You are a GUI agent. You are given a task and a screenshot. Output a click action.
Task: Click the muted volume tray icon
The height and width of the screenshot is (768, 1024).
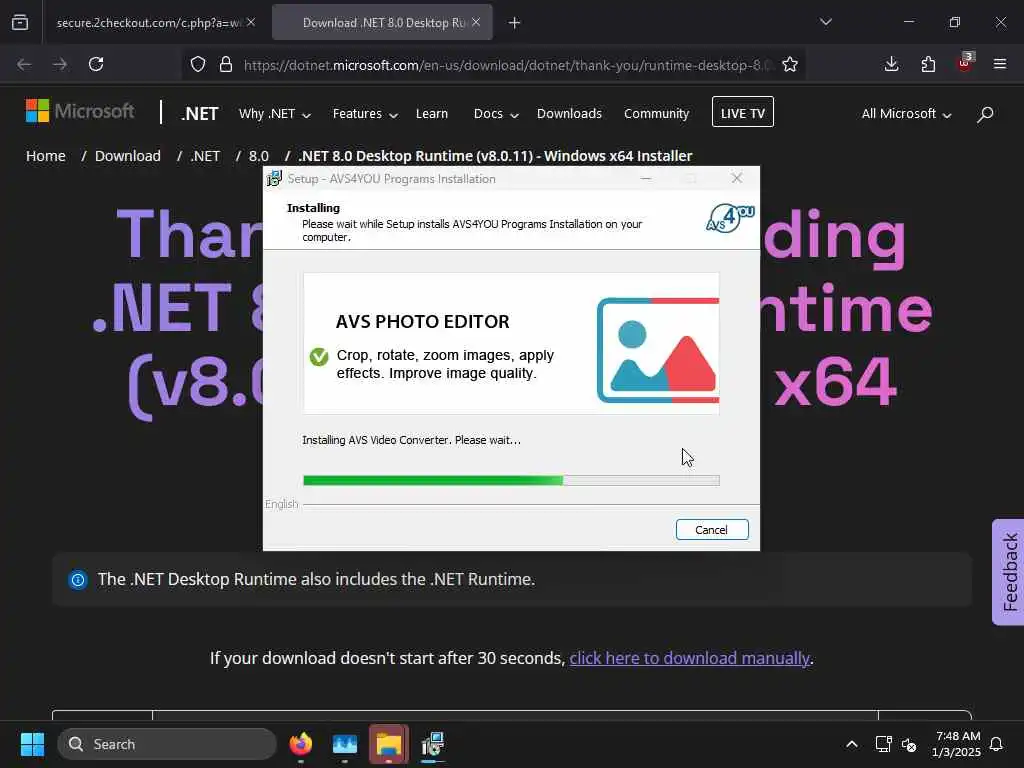[908, 744]
